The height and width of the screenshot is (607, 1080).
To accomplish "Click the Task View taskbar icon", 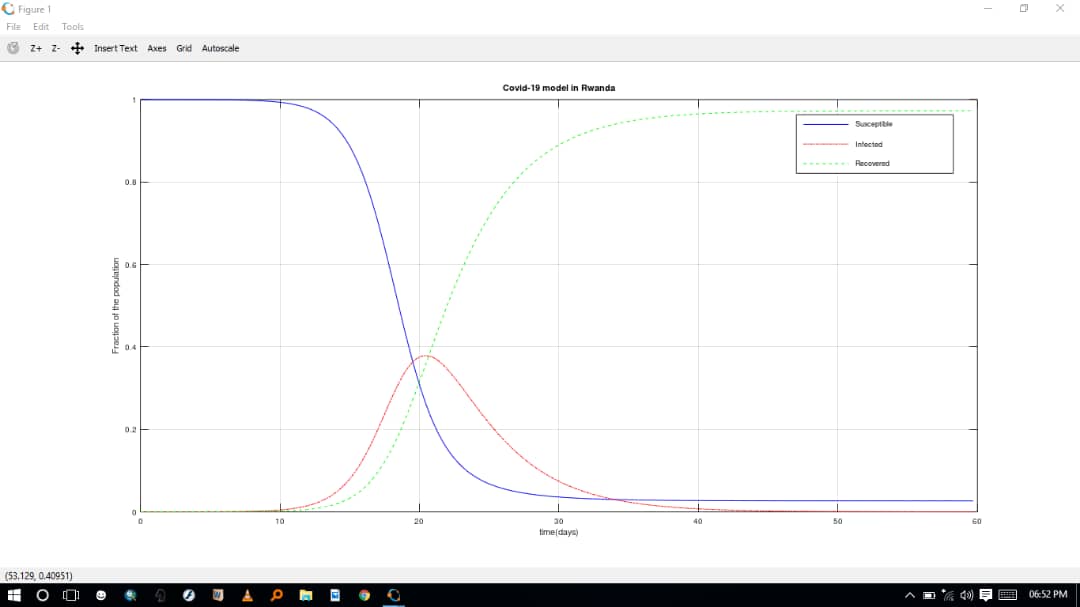I will (71, 595).
